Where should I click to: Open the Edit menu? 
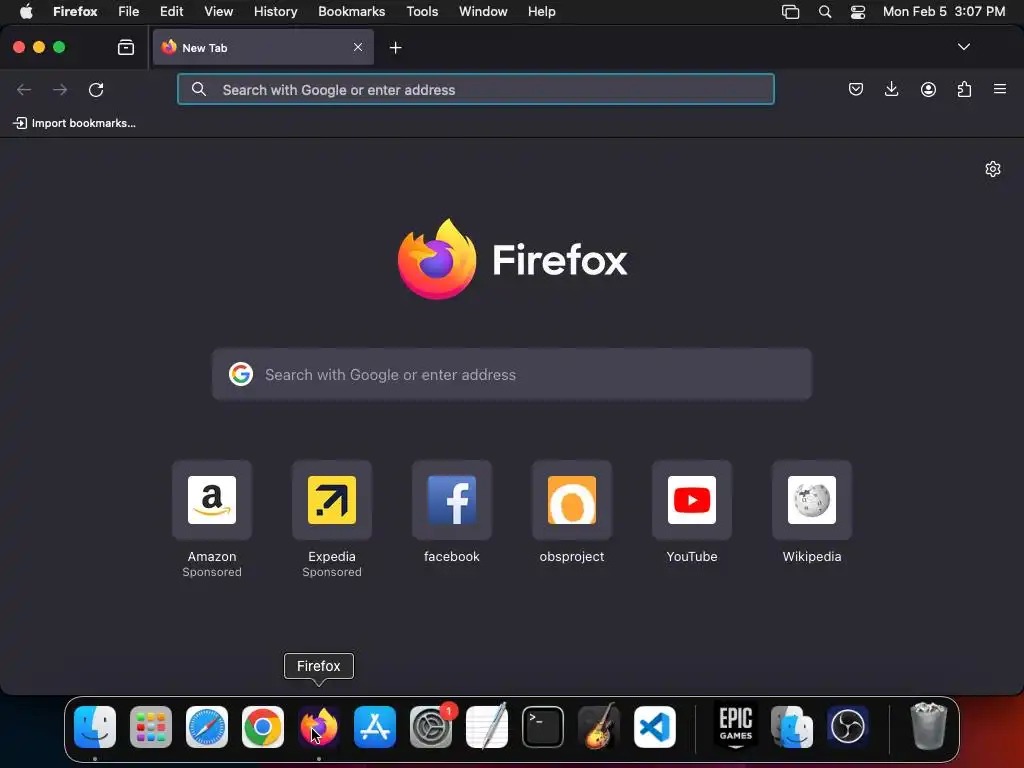coord(171,12)
